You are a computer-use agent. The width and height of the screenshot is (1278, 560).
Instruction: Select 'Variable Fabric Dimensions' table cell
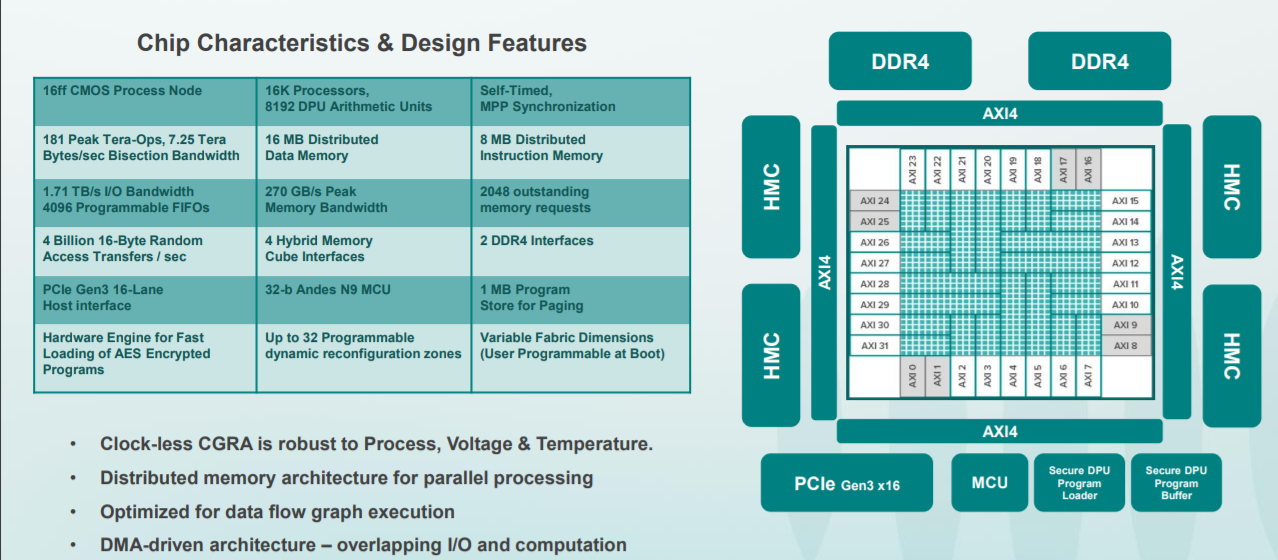(580, 357)
